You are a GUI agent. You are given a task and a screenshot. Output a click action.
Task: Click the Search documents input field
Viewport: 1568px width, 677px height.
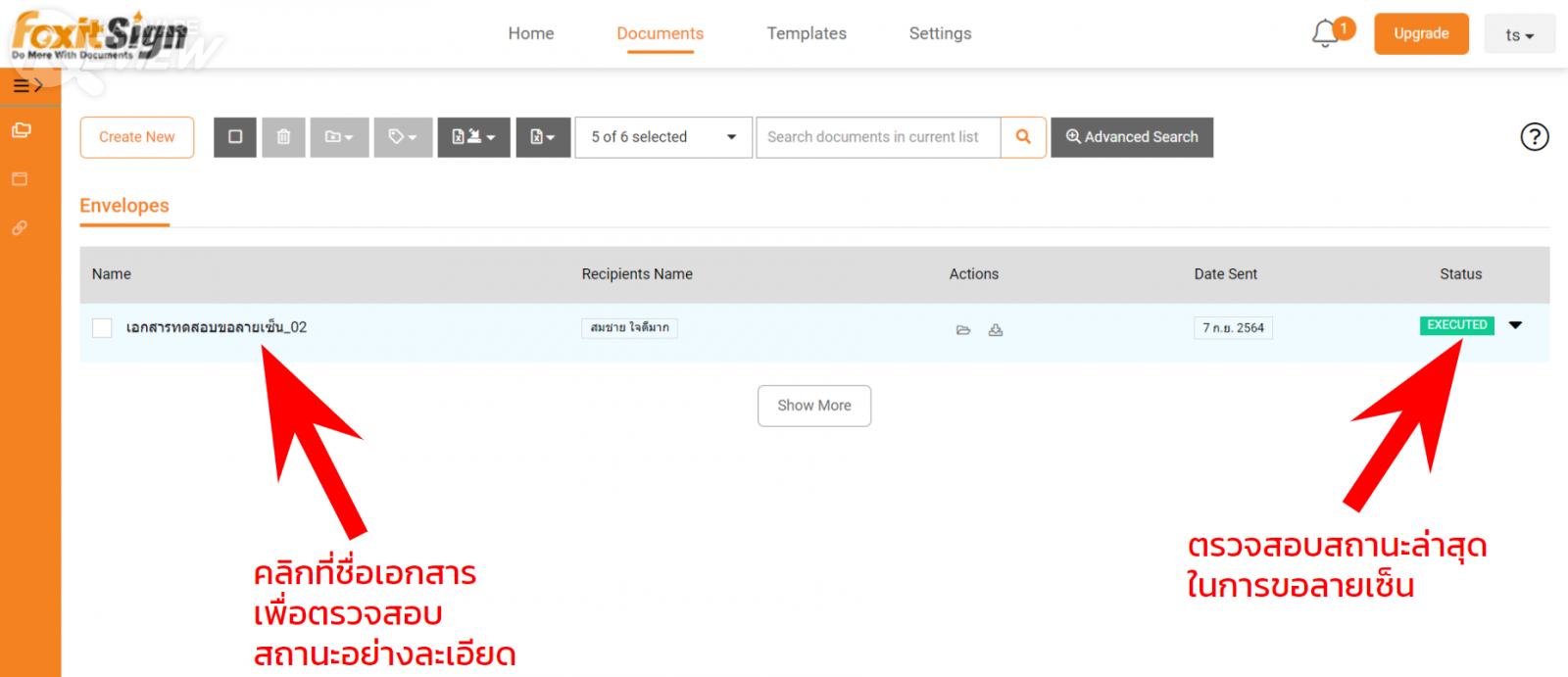[878, 137]
